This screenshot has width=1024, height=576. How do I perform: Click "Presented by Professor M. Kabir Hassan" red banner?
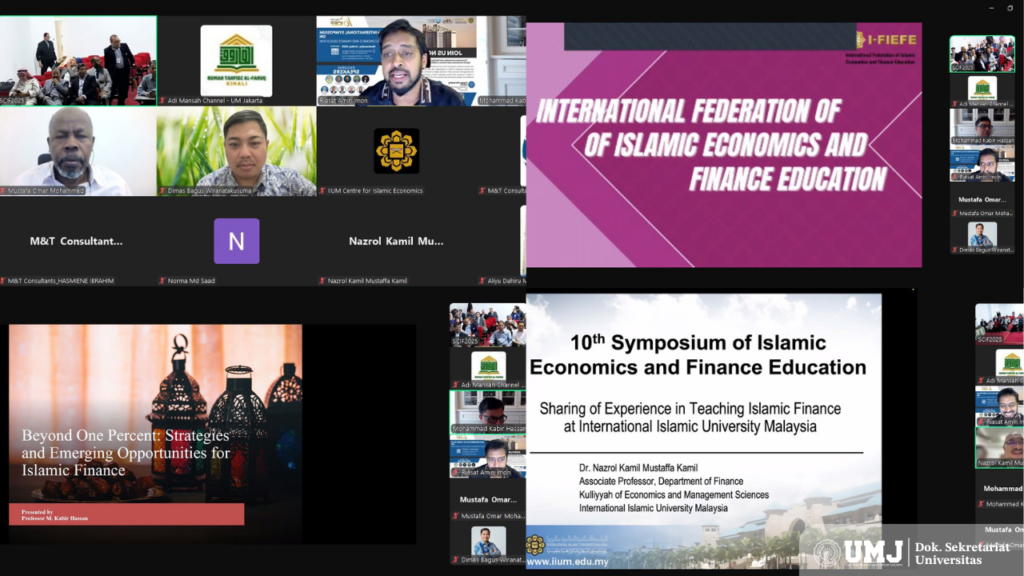pos(127,514)
